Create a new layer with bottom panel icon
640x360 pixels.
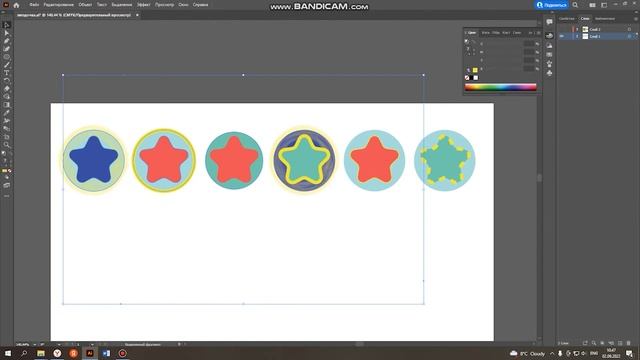[620, 343]
